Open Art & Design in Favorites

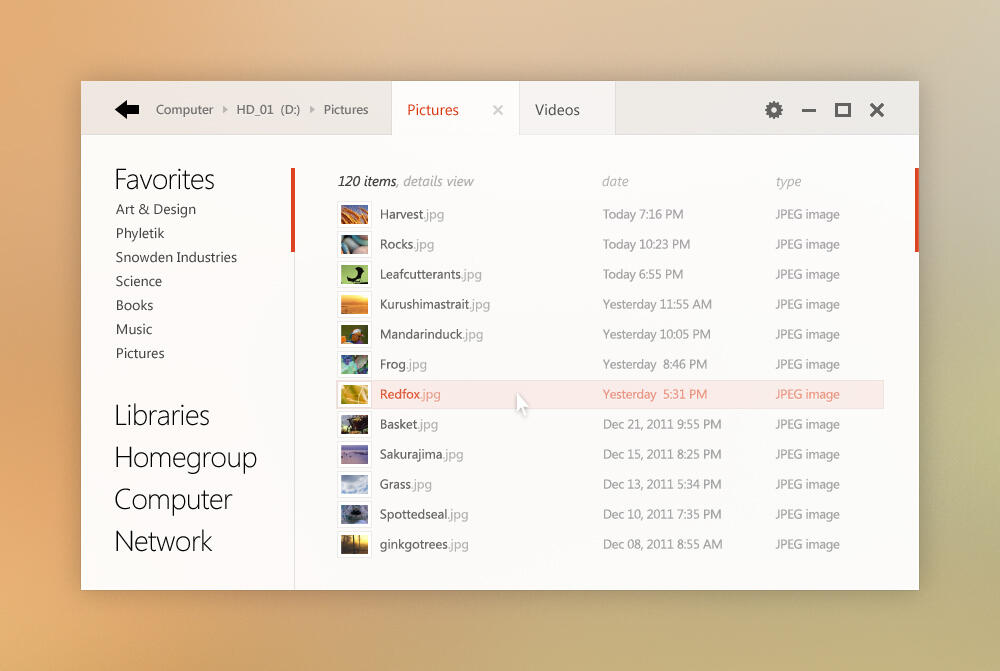[x=156, y=209]
